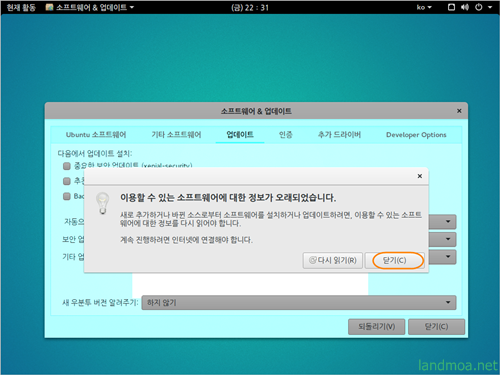Expand the 기타 업데이트 dropdown arrow
Screen dimensions: 500x375
448,257
